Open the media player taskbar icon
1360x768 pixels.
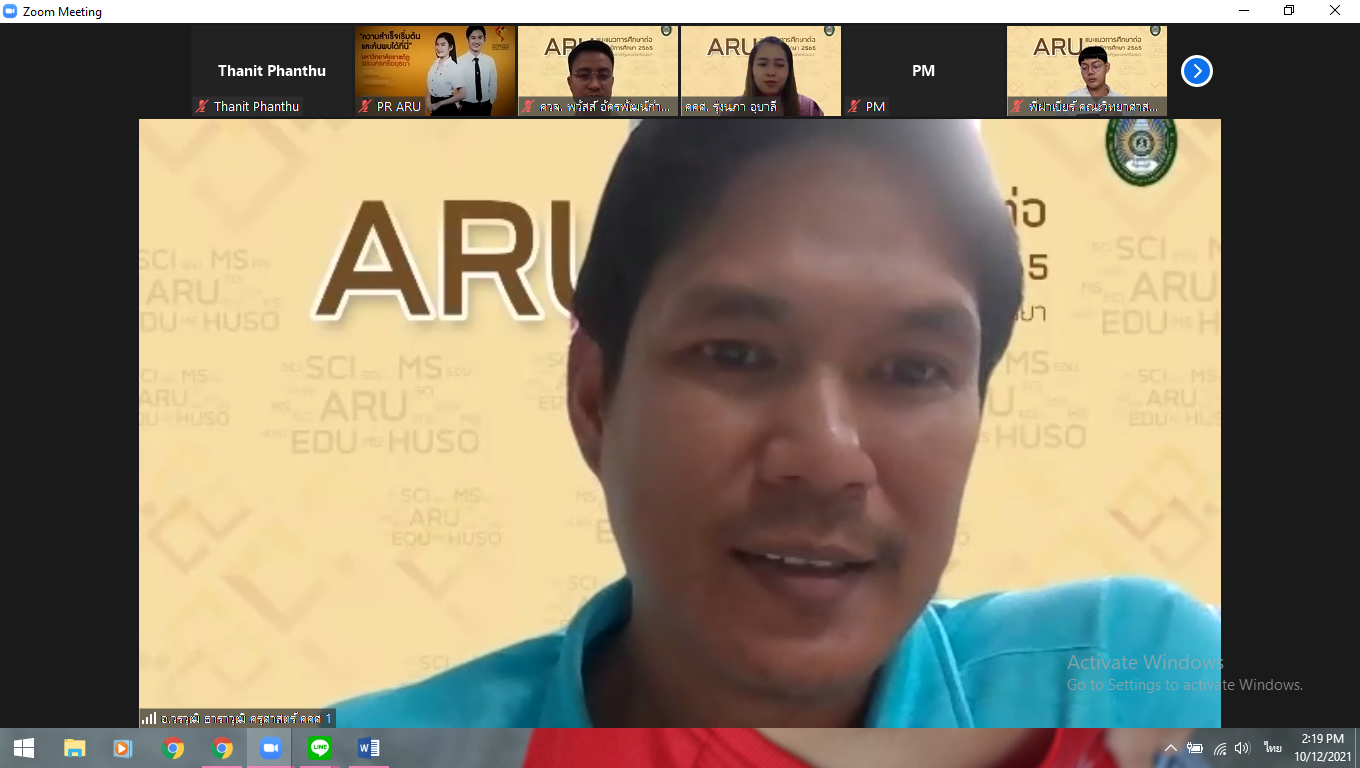click(x=123, y=748)
